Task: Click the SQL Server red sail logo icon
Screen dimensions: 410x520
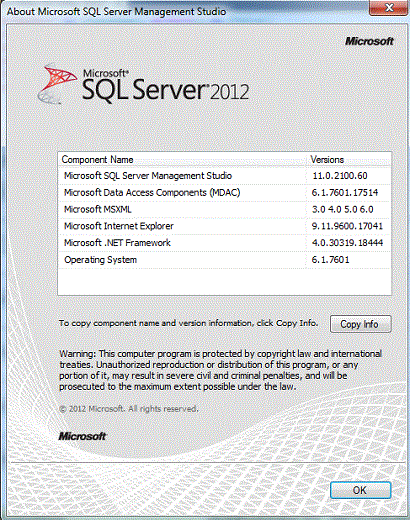Action: click(58, 83)
